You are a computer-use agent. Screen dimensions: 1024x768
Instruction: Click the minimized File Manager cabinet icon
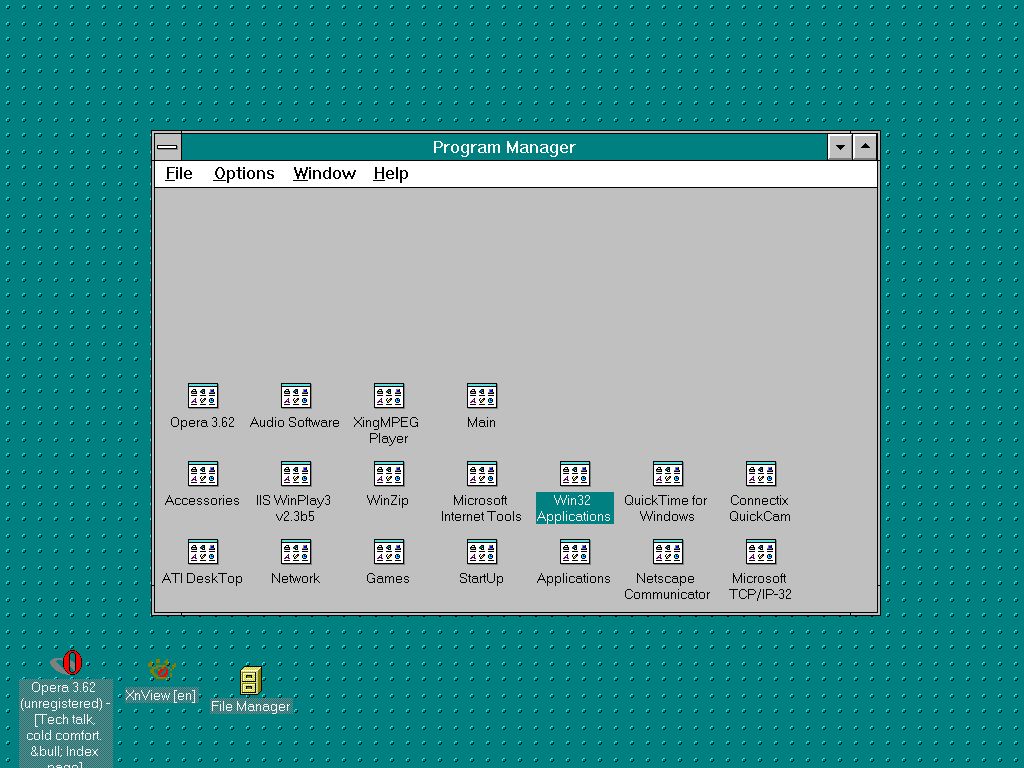coord(251,680)
